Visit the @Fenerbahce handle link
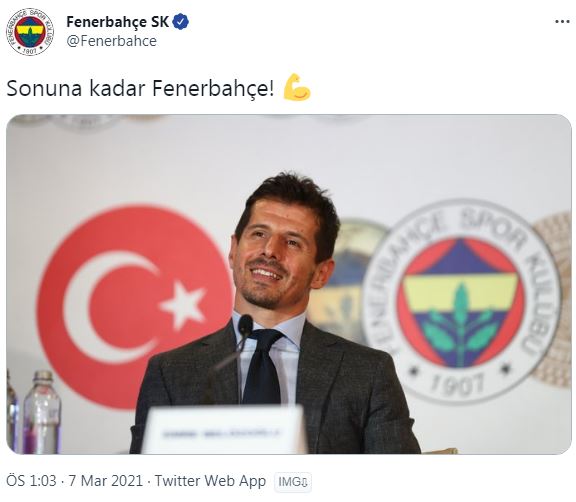 click(111, 41)
